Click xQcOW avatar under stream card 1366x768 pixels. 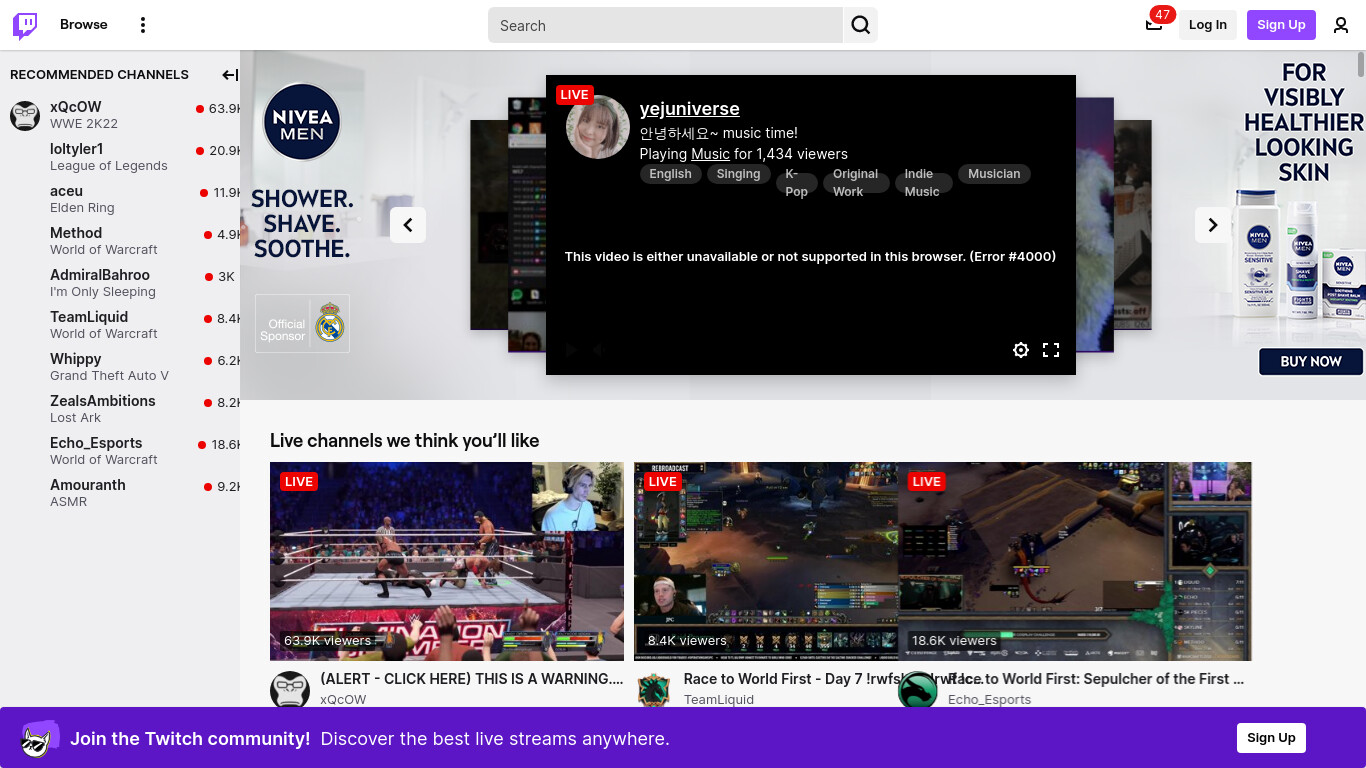[x=290, y=690]
